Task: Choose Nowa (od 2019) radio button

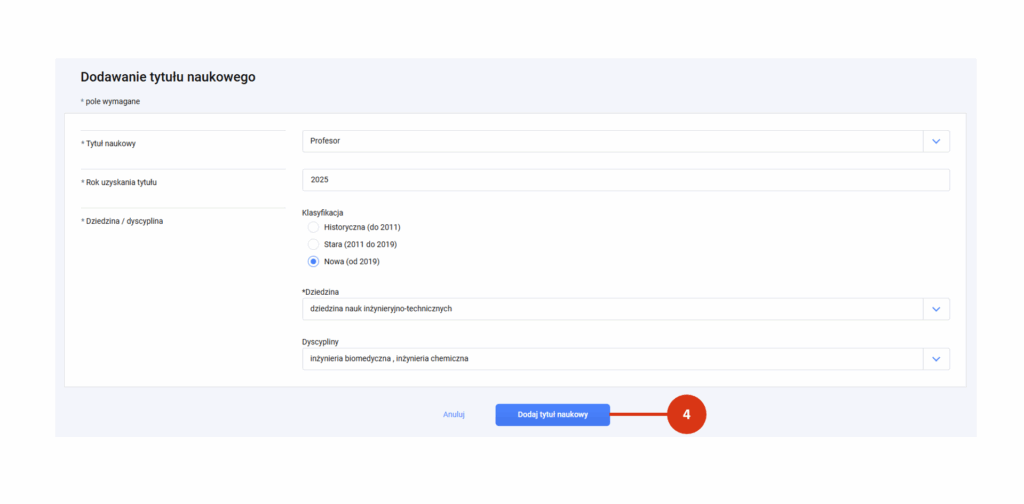Action: [x=313, y=262]
